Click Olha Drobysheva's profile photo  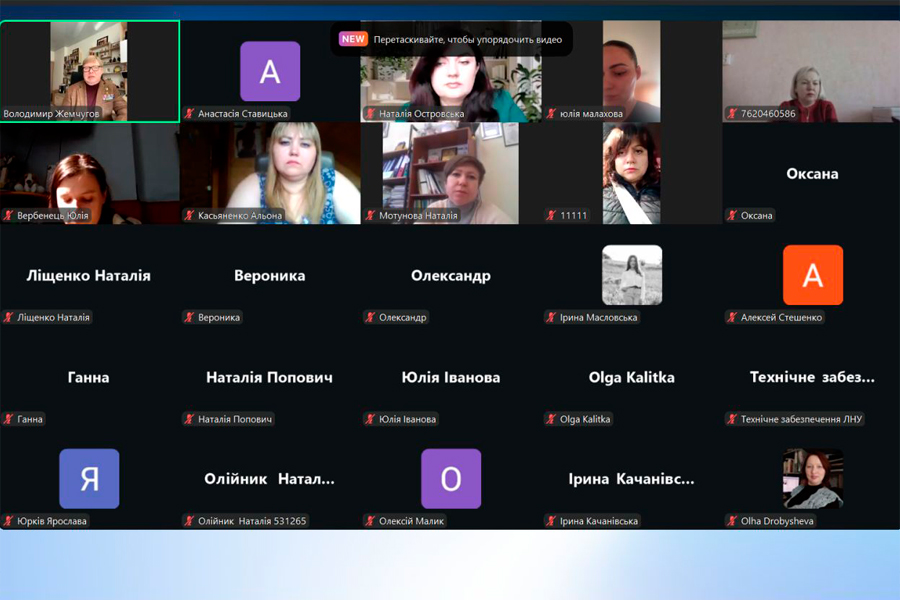813,479
